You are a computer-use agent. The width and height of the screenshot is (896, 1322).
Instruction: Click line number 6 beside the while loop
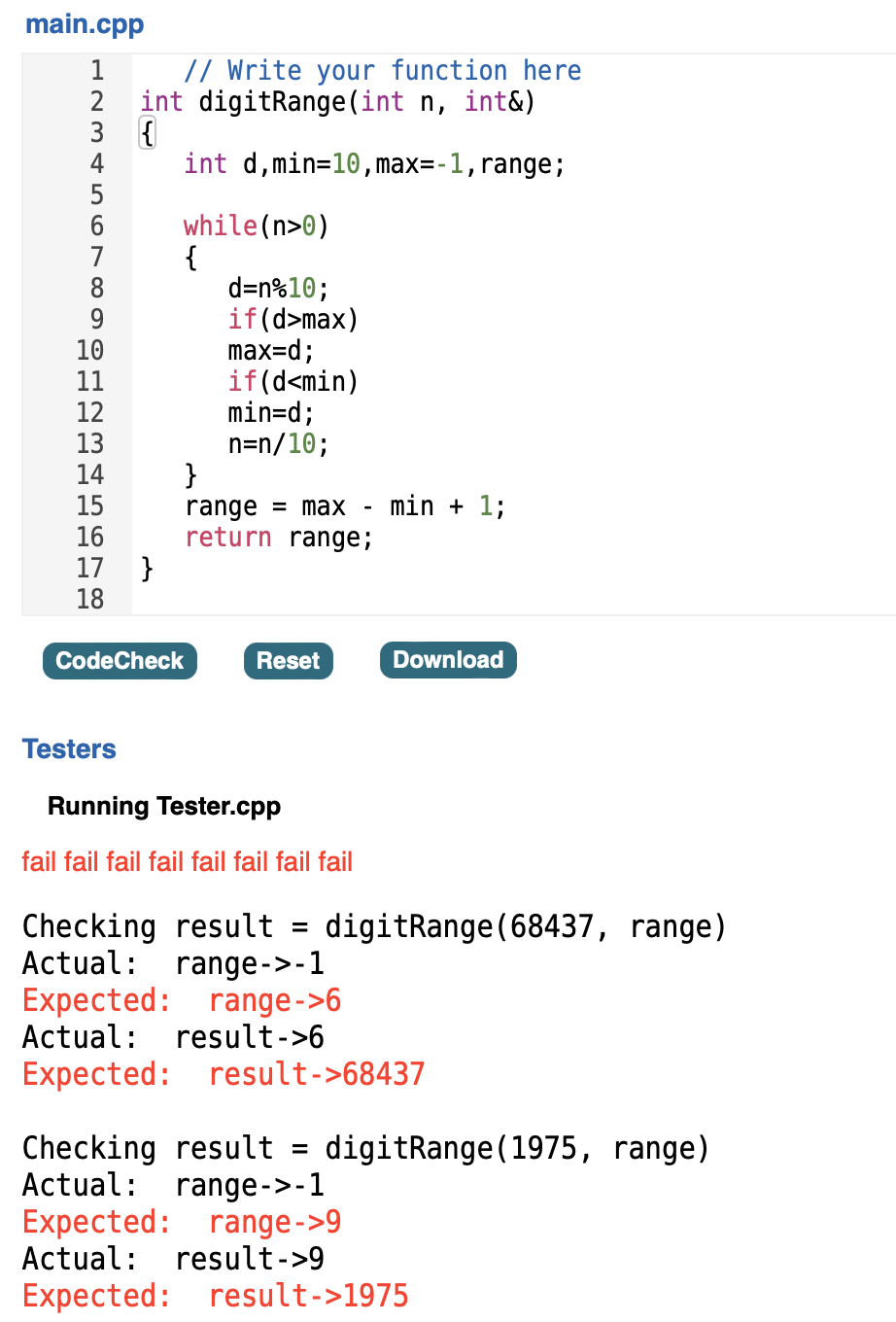96,226
